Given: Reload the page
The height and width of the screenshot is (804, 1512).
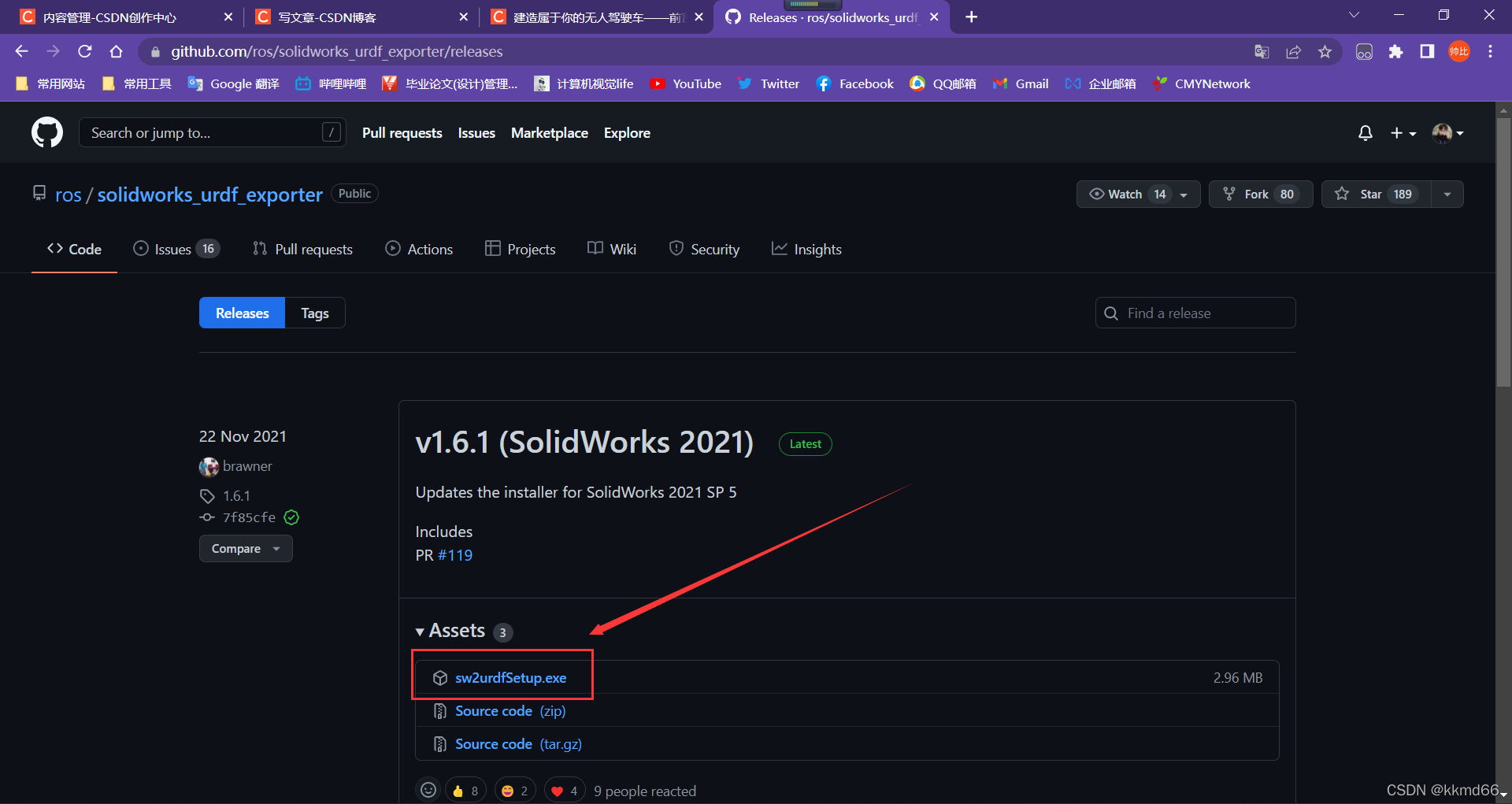Looking at the screenshot, I should (84, 51).
